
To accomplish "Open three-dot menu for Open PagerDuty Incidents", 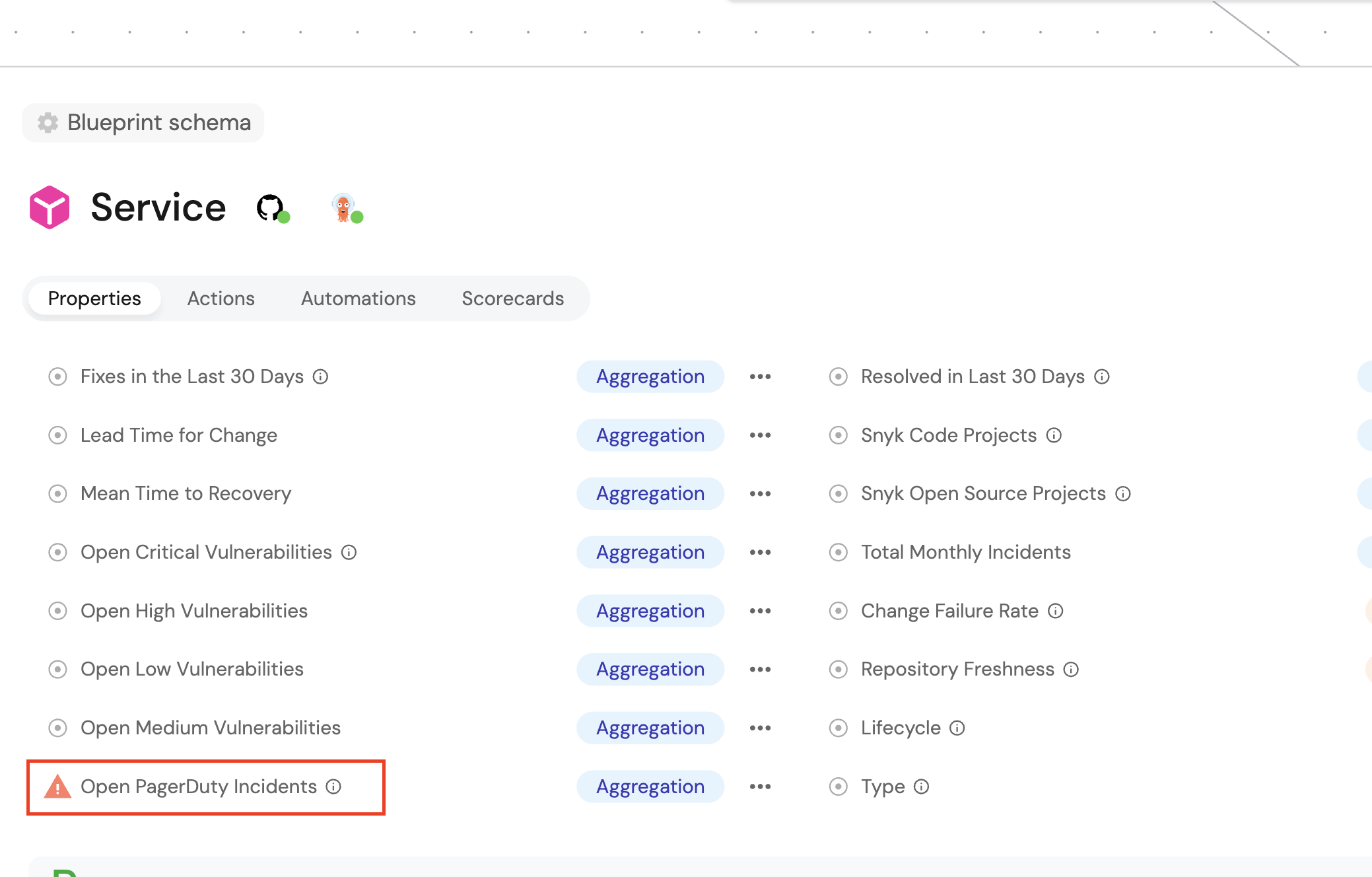I will point(760,787).
